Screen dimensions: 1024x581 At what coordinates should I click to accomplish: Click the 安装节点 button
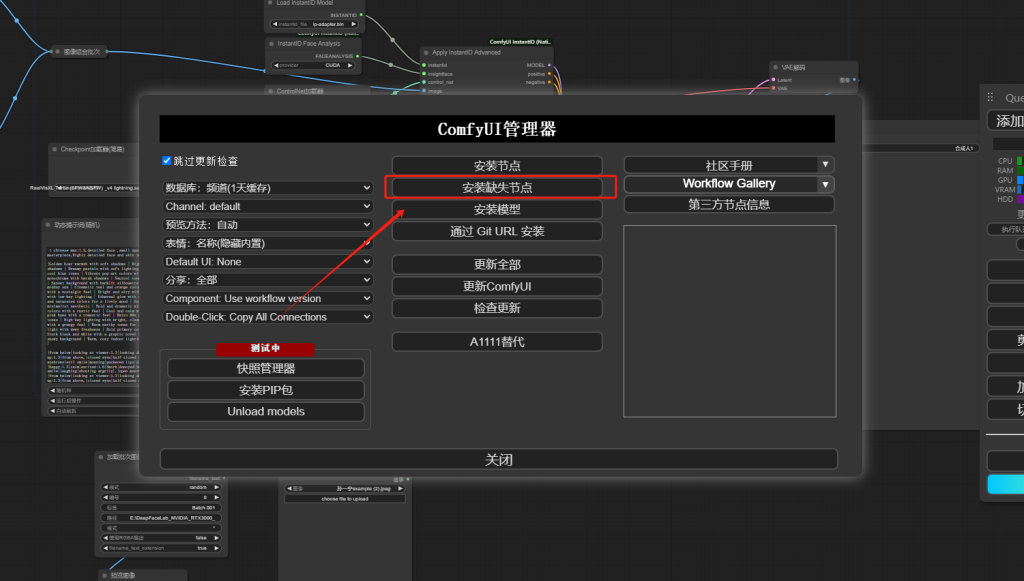coord(497,166)
